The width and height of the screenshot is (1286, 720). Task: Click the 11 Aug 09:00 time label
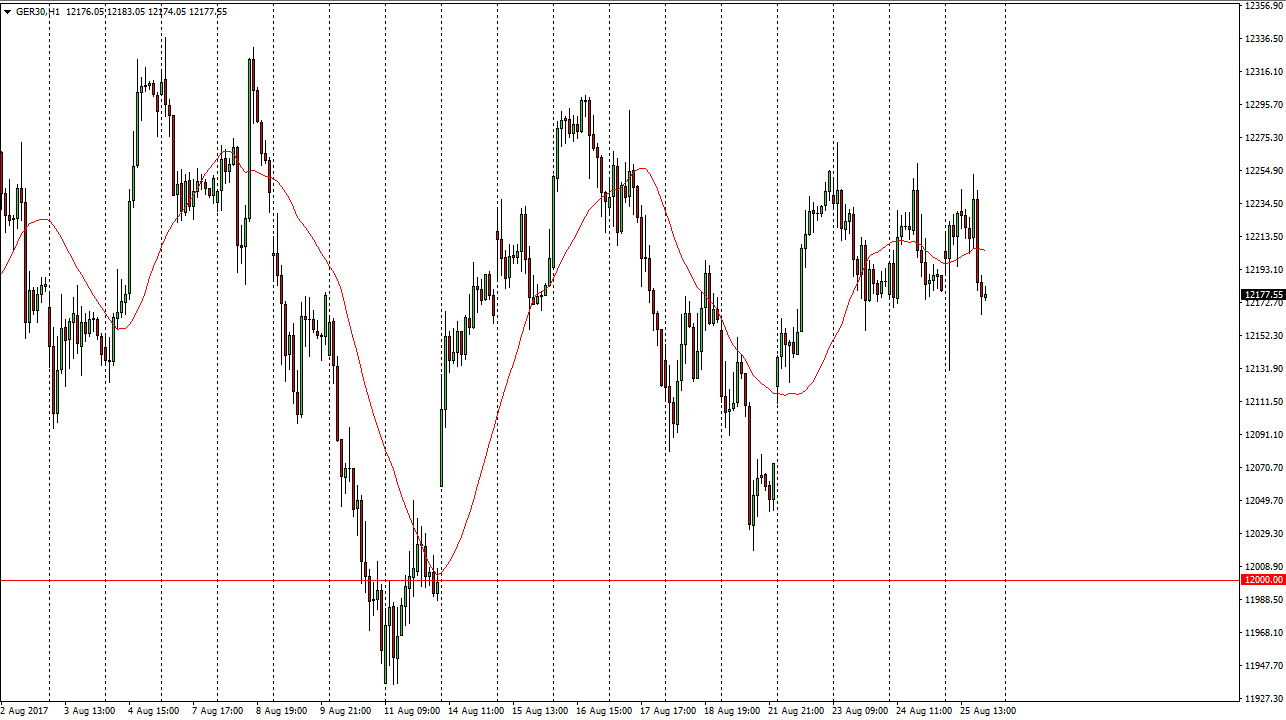pos(411,711)
